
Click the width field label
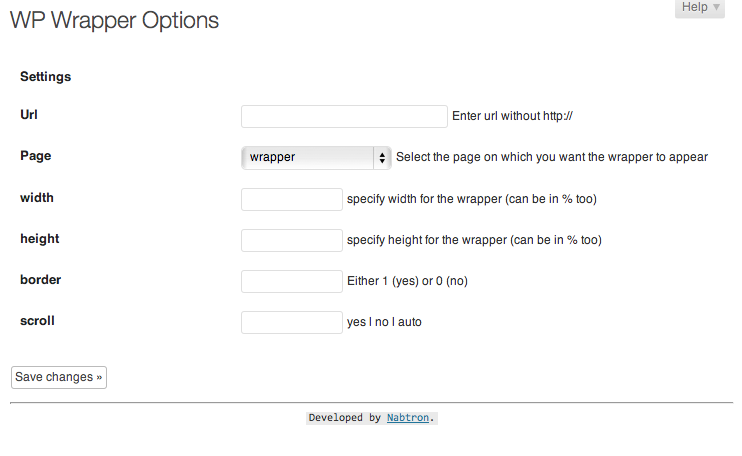pyautogui.click(x=37, y=198)
